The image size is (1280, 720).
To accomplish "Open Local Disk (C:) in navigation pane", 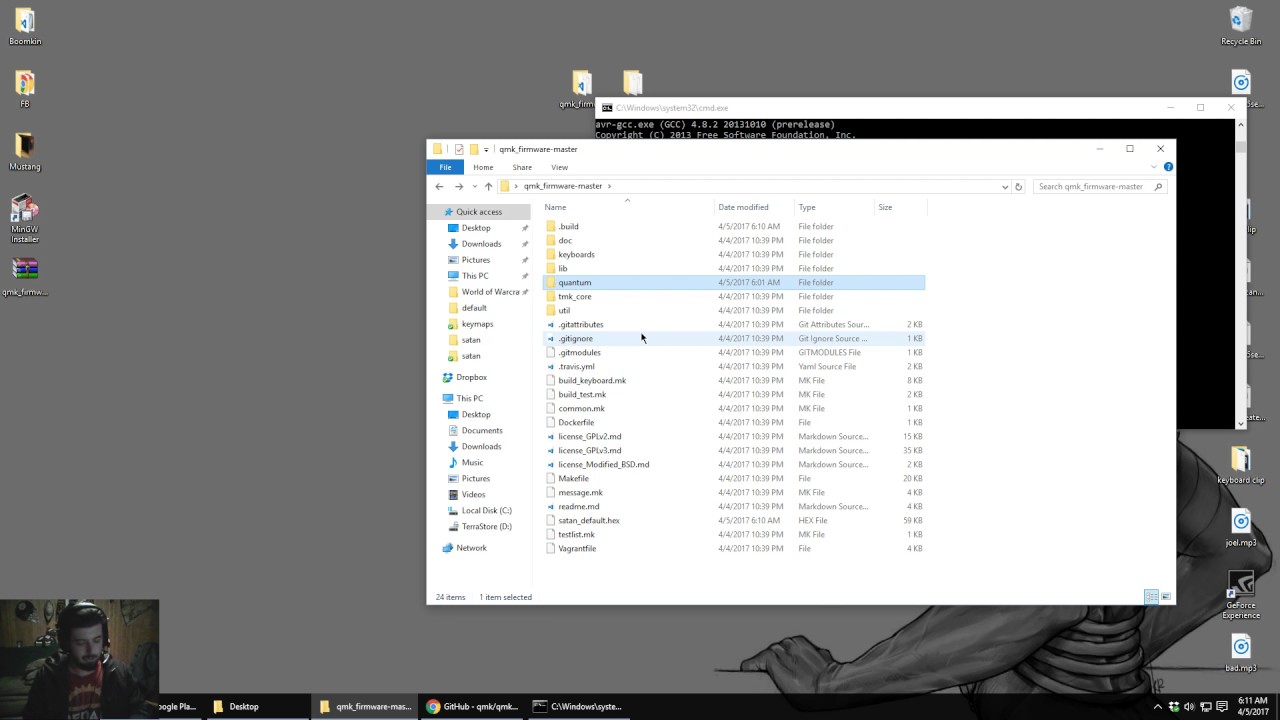I will 486,510.
